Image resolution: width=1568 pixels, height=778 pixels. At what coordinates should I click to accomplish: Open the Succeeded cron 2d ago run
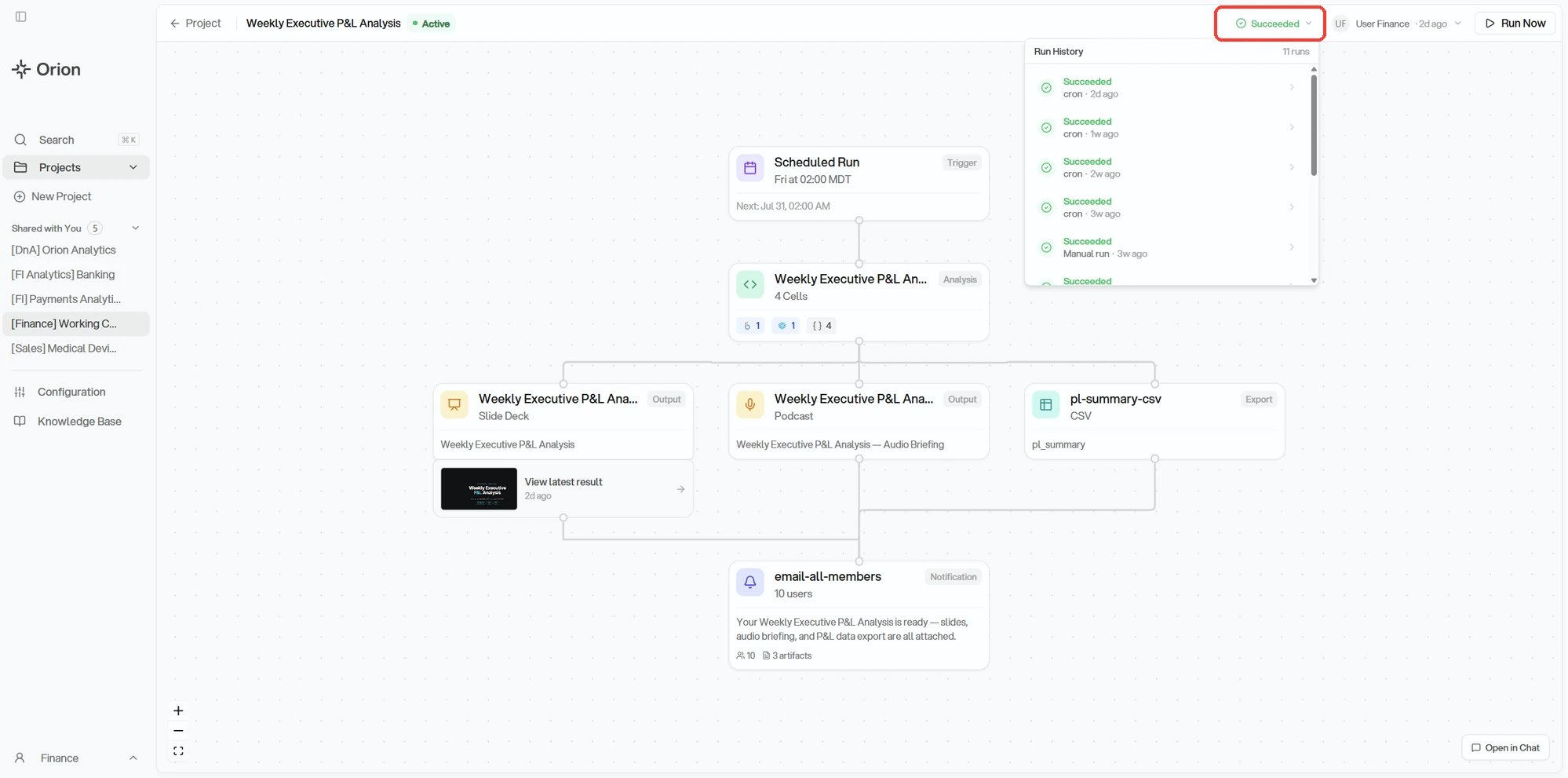coord(1168,87)
